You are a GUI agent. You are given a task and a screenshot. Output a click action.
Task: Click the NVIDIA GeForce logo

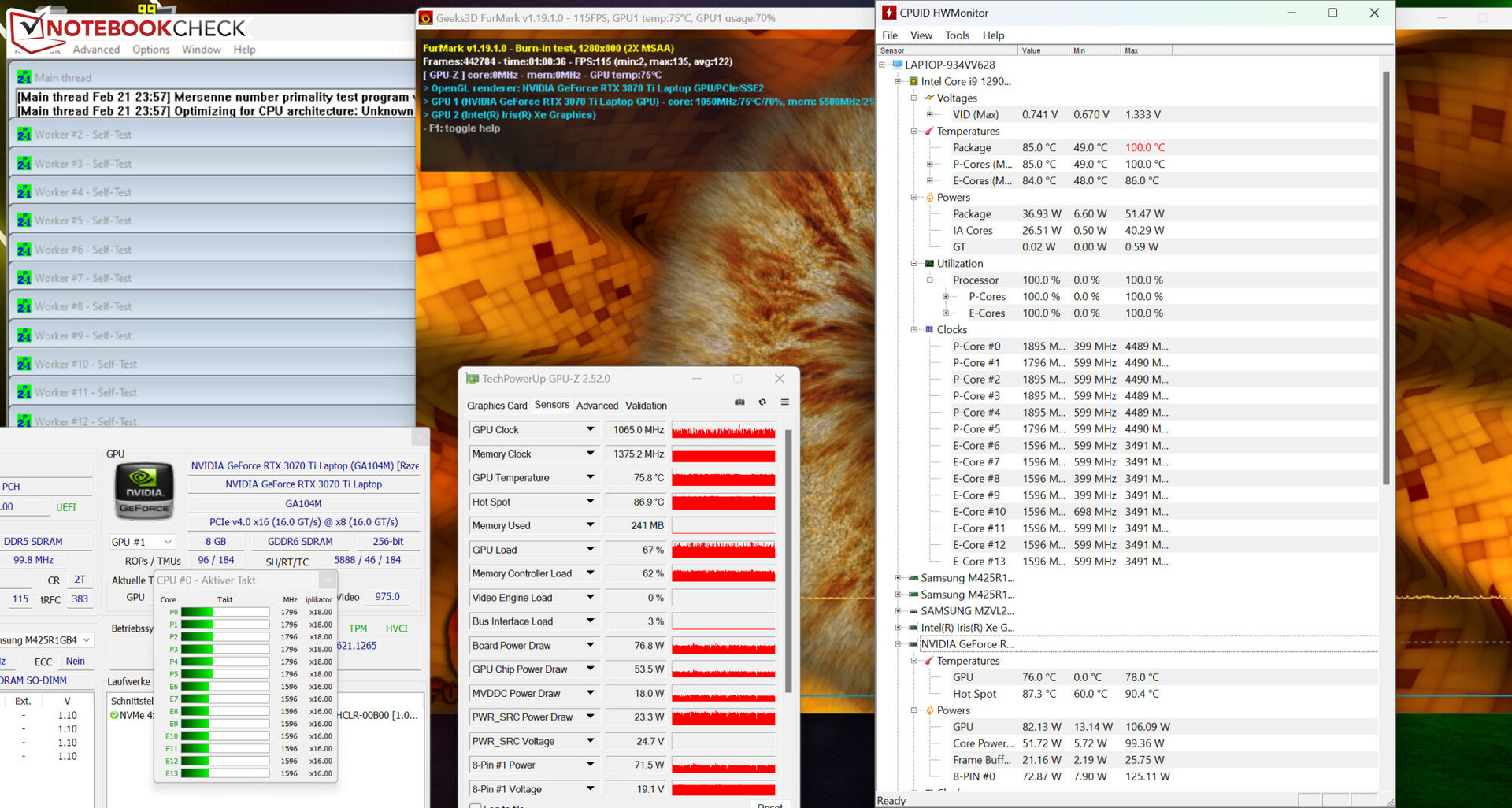tap(144, 490)
